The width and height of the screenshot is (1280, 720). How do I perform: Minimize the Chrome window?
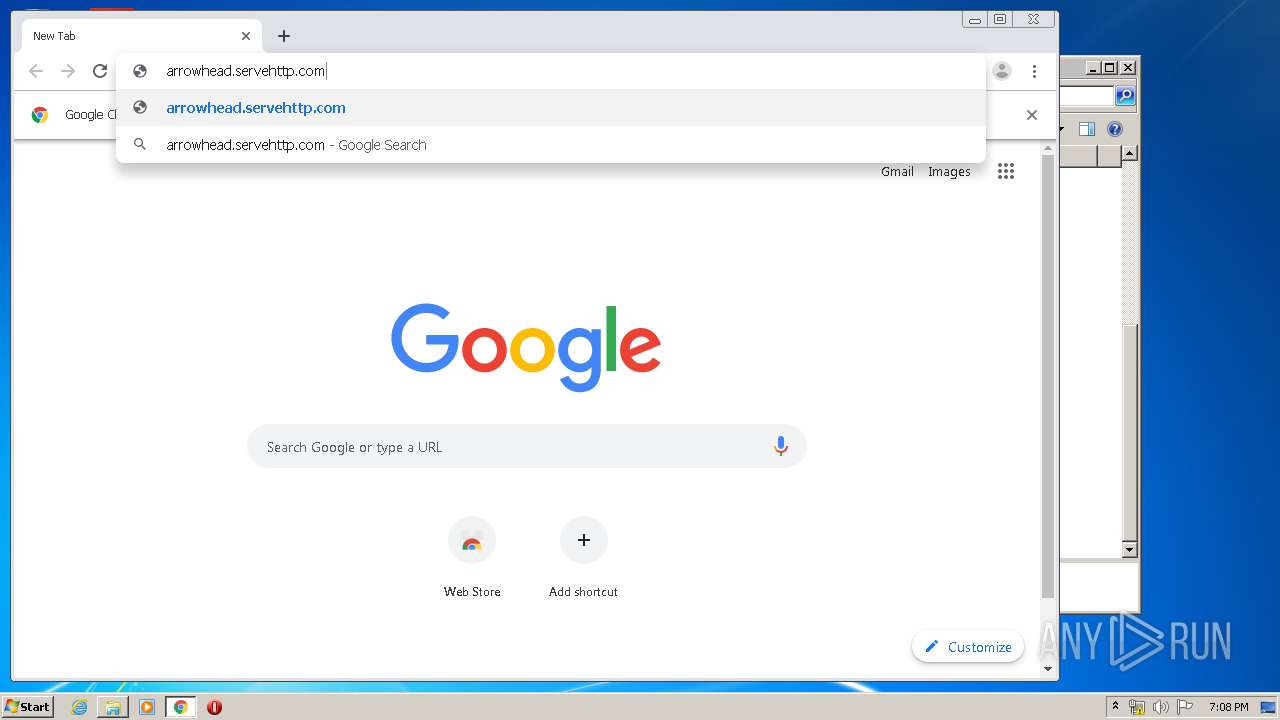[975, 19]
